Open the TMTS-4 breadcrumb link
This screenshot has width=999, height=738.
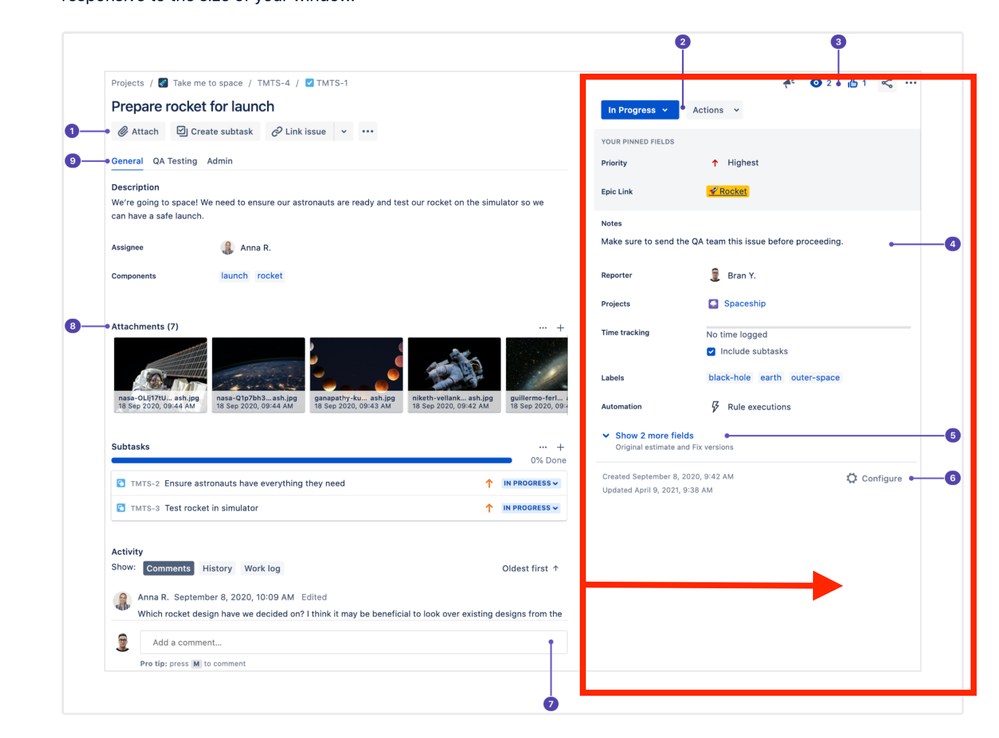tap(273, 83)
